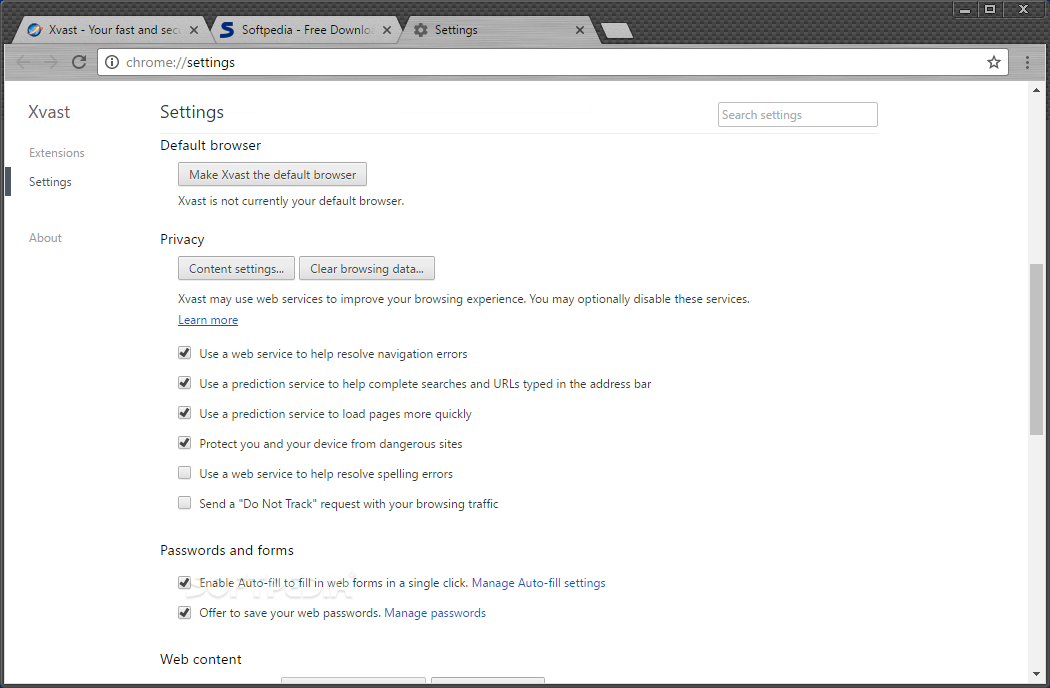Toggle prediction service for searches and URLs
The image size is (1050, 688).
coord(184,383)
